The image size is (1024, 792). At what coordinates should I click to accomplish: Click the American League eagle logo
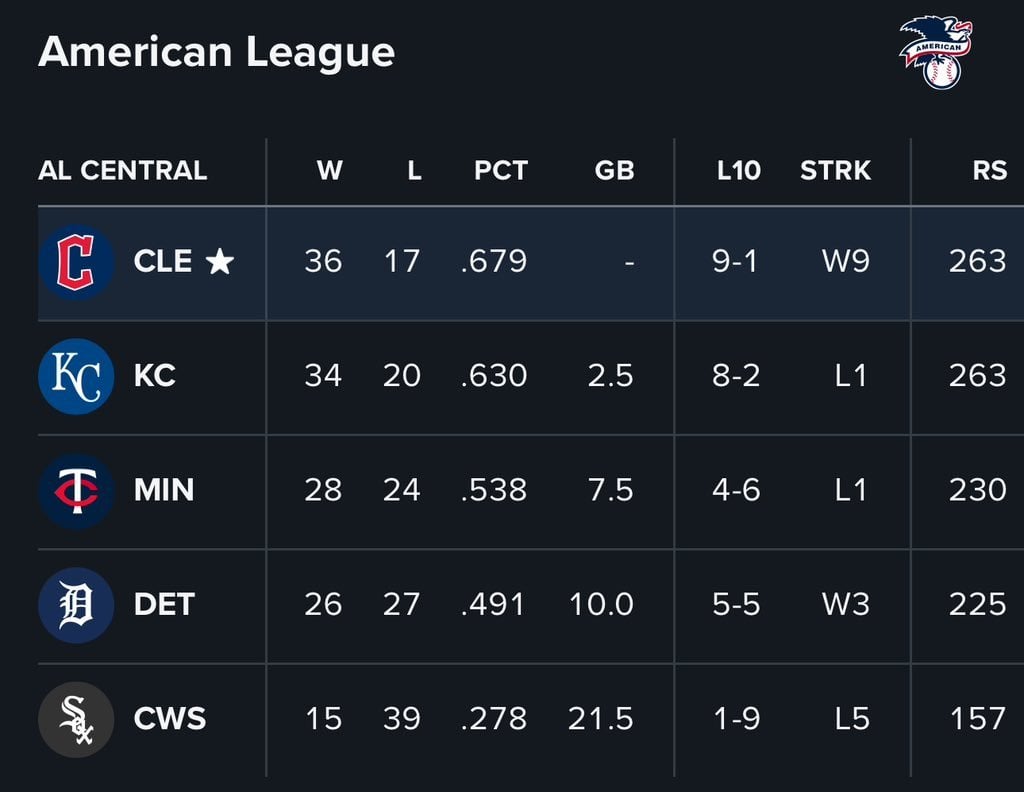935,52
